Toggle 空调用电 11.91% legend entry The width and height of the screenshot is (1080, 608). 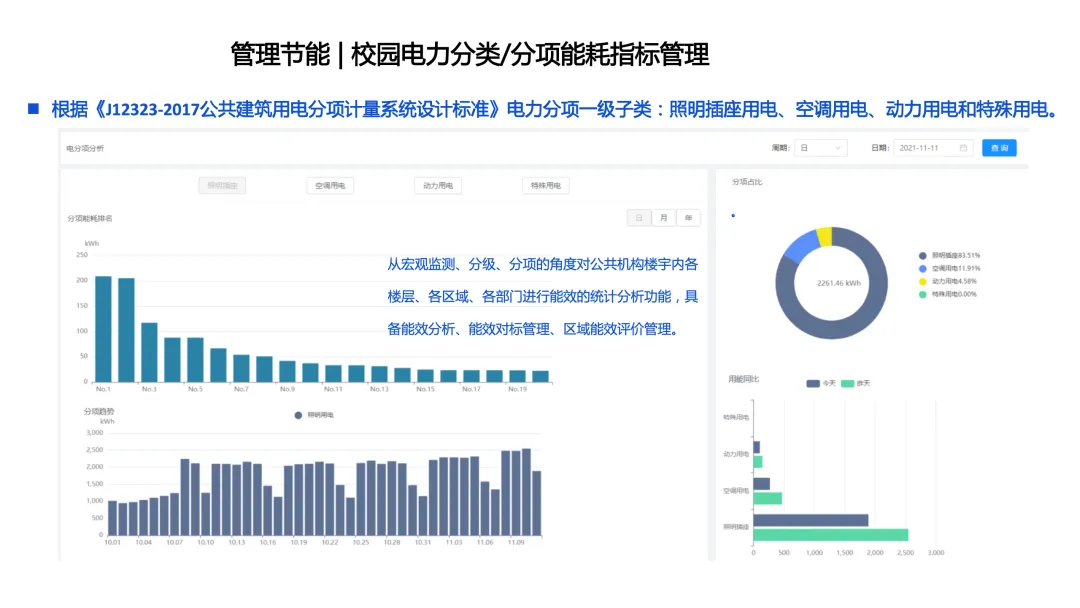click(x=949, y=269)
